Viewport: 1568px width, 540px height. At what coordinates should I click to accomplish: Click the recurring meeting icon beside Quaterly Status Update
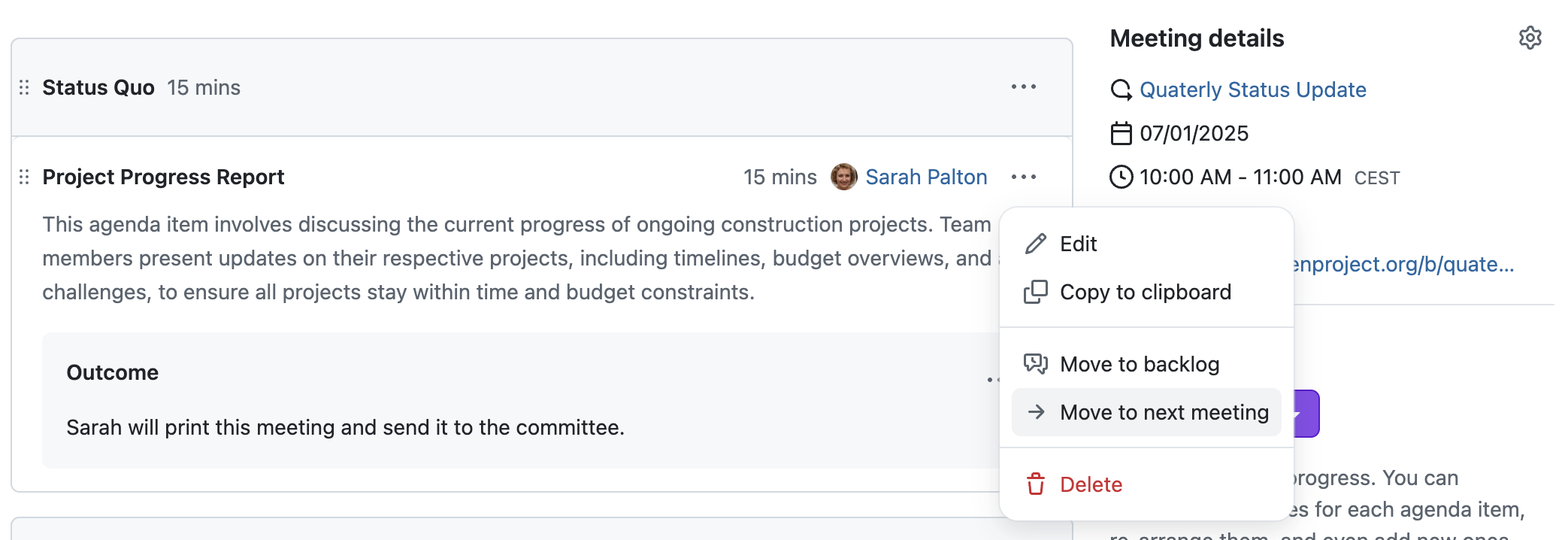click(x=1122, y=89)
